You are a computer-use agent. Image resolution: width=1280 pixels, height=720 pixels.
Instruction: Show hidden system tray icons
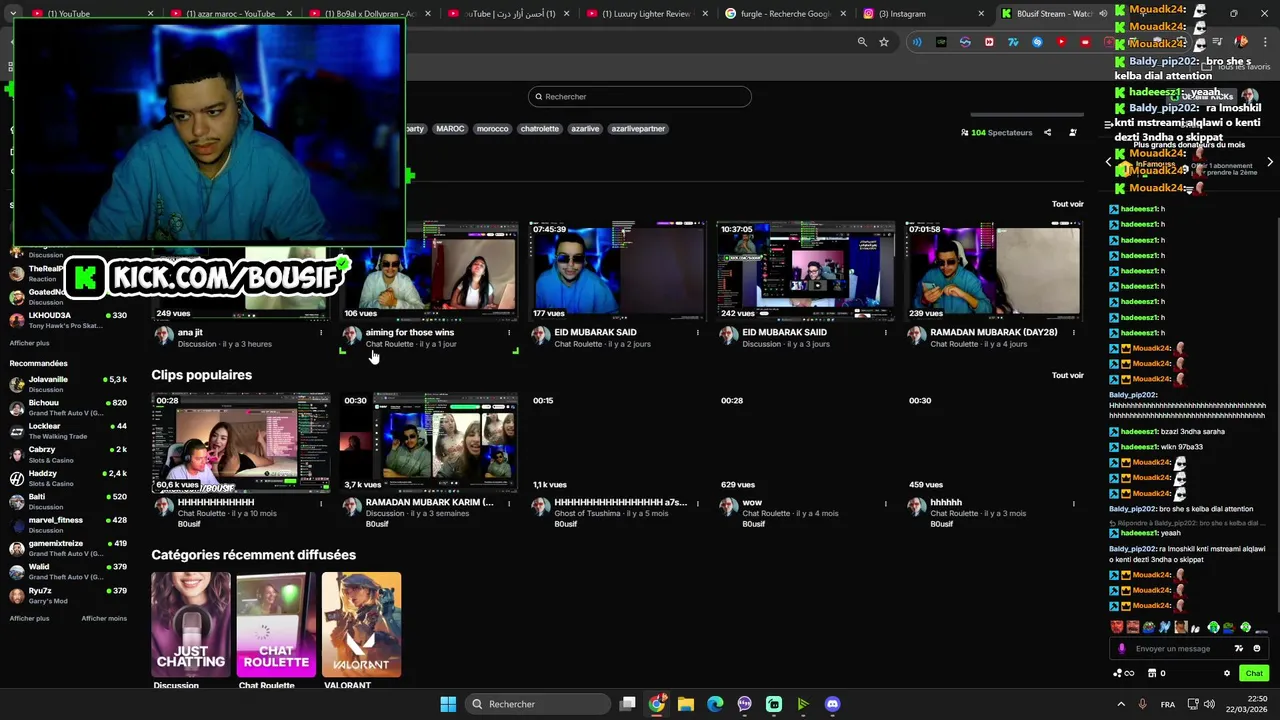click(x=1120, y=704)
